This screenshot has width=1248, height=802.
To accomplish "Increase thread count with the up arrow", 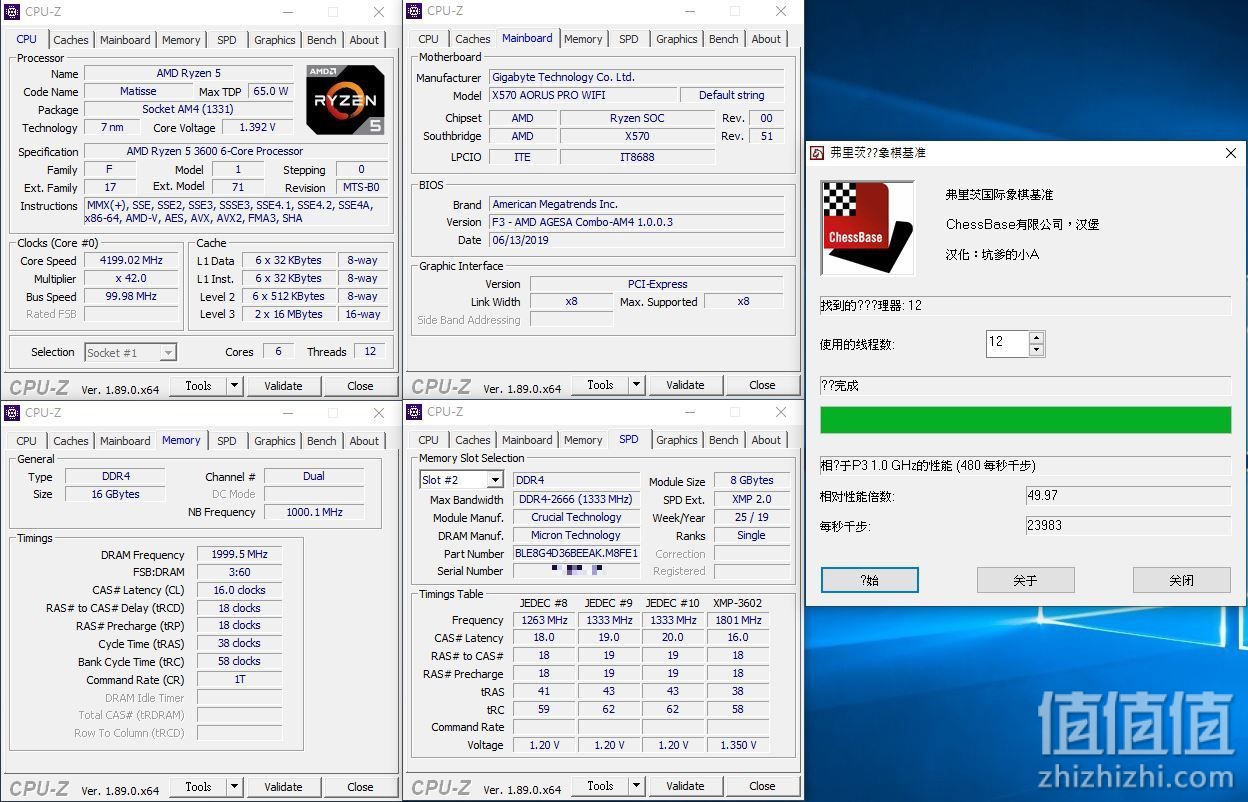I will pyautogui.click(x=1036, y=338).
